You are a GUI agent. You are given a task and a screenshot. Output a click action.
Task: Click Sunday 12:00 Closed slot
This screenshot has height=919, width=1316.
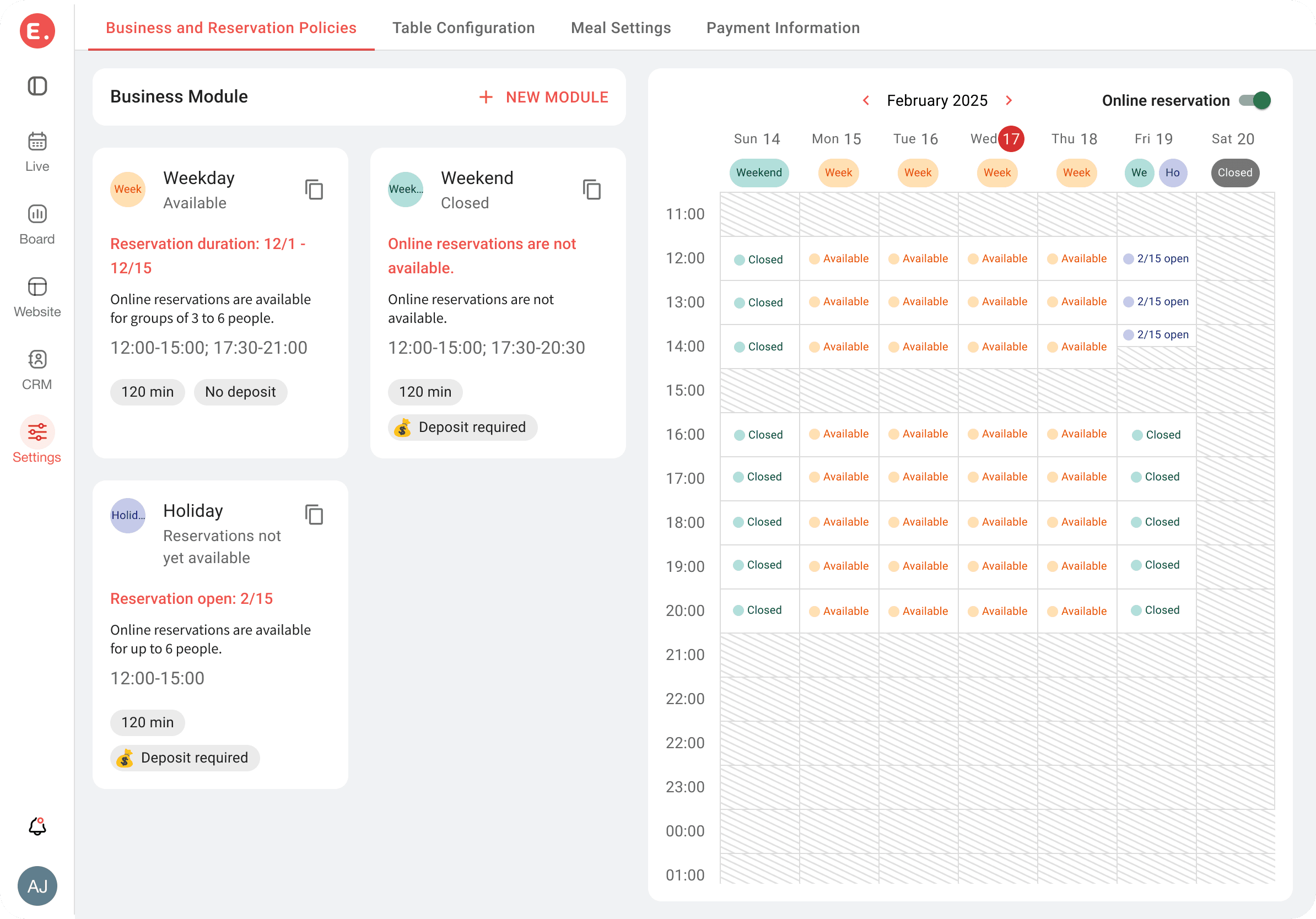[x=758, y=259]
